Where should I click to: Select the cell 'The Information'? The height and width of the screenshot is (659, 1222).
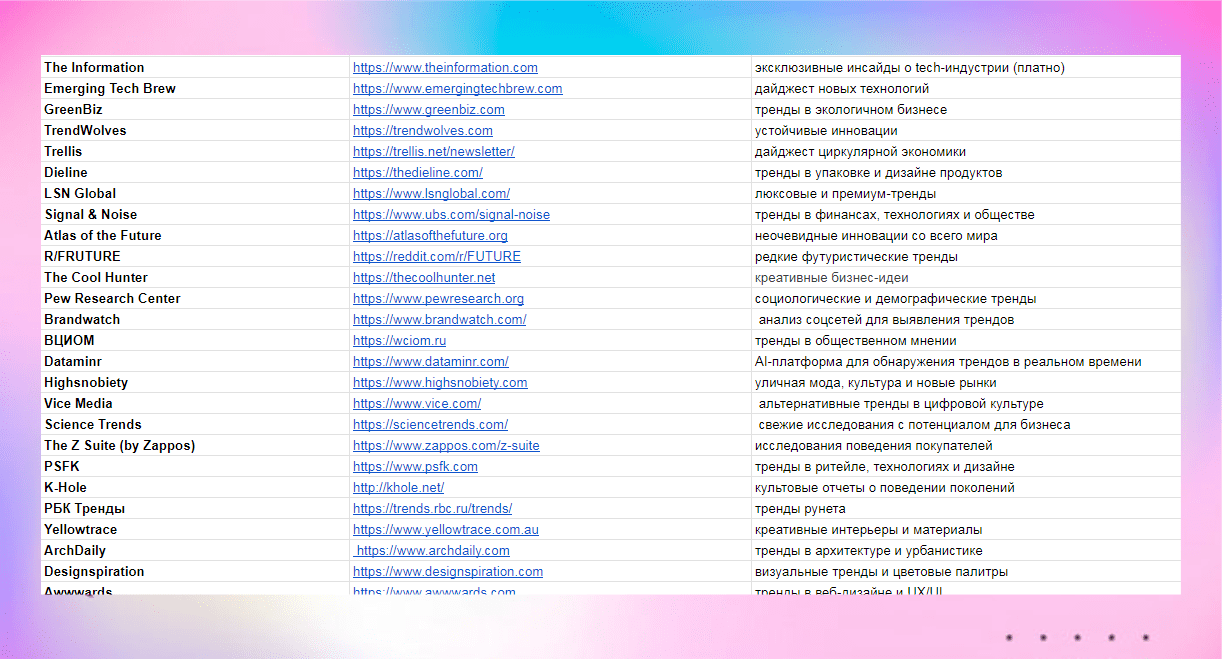point(195,68)
